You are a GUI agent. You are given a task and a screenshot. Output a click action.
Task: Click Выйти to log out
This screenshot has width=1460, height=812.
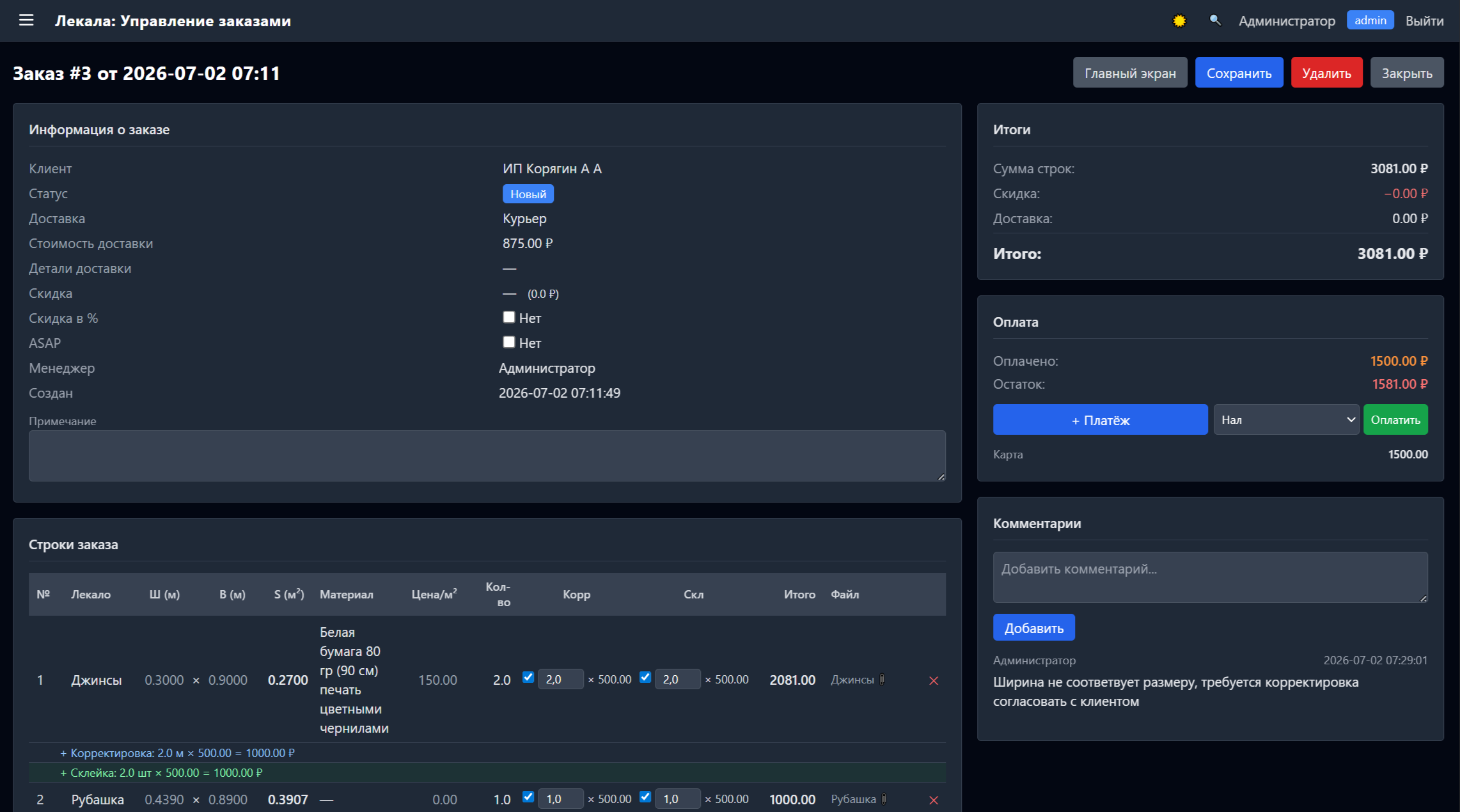pos(1424,21)
